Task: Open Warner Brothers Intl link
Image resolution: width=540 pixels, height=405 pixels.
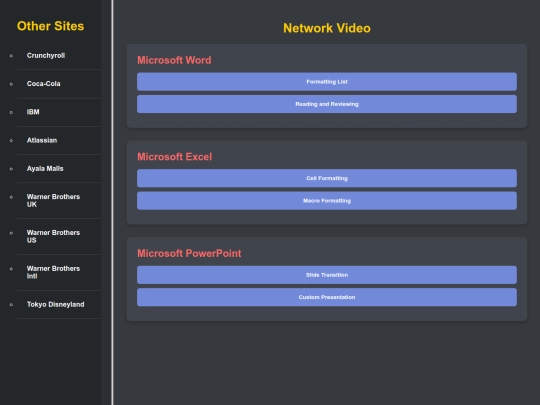Action: click(53, 272)
